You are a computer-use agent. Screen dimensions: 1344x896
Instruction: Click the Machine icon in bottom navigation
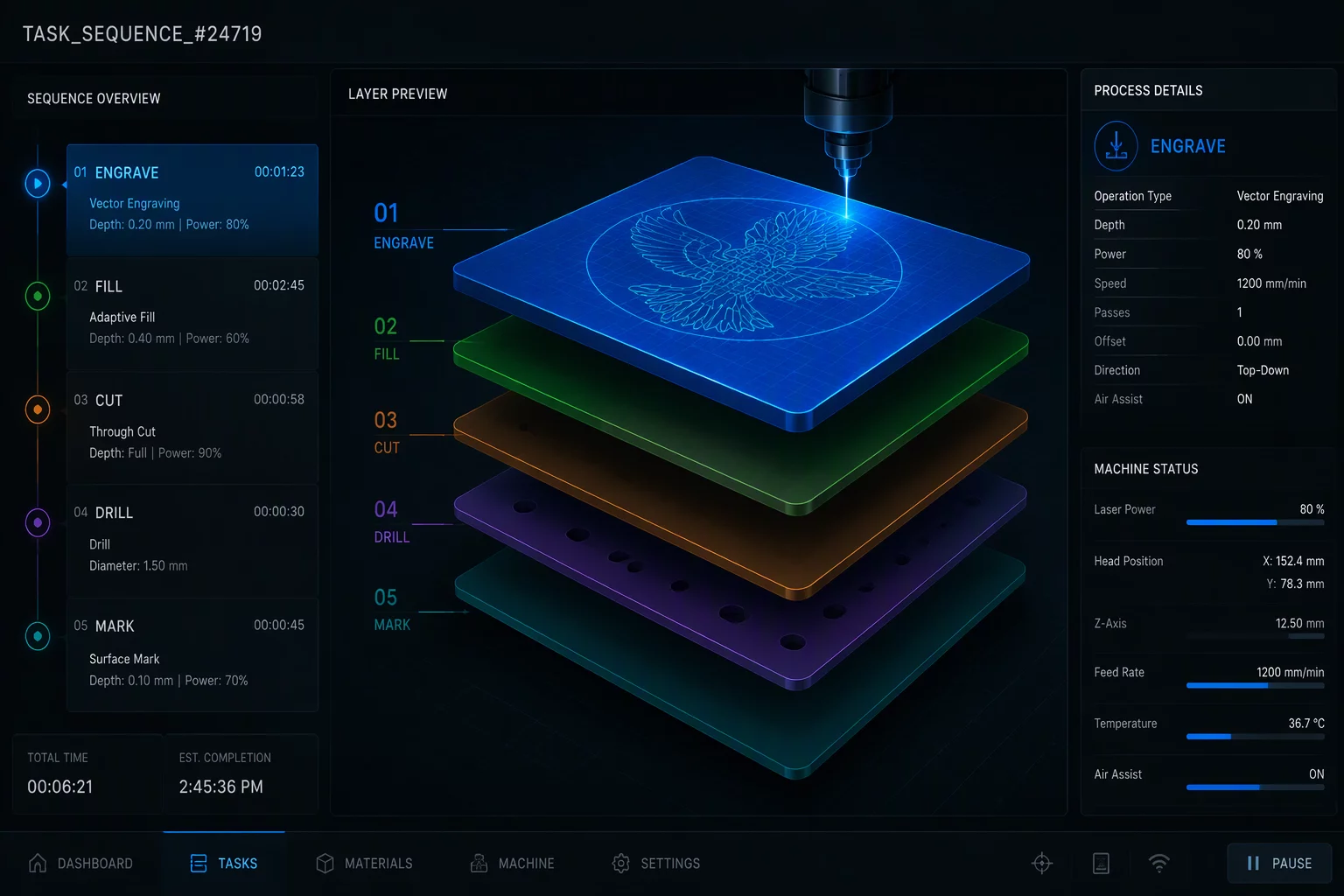tap(479, 864)
